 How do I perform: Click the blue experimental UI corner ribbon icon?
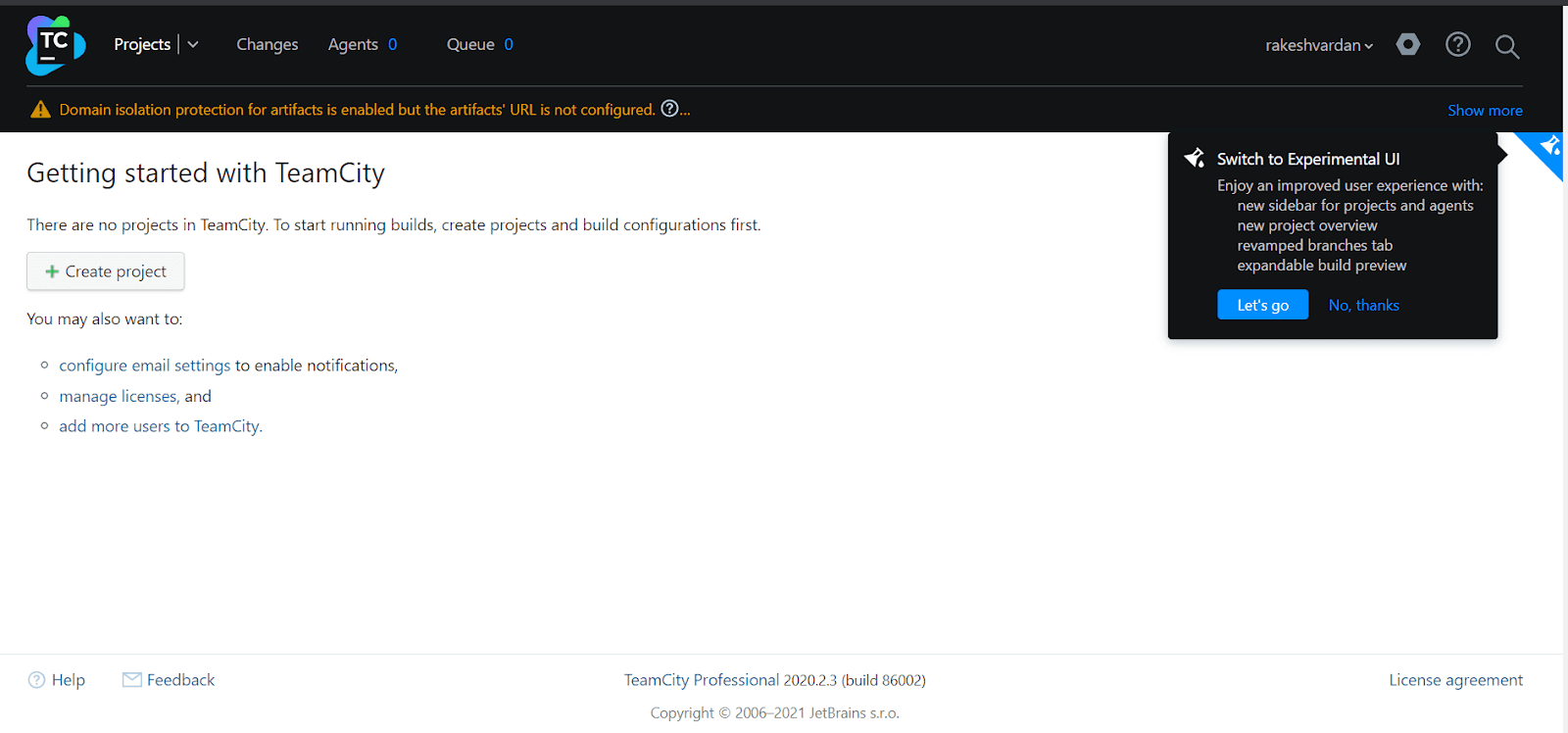coord(1548,147)
